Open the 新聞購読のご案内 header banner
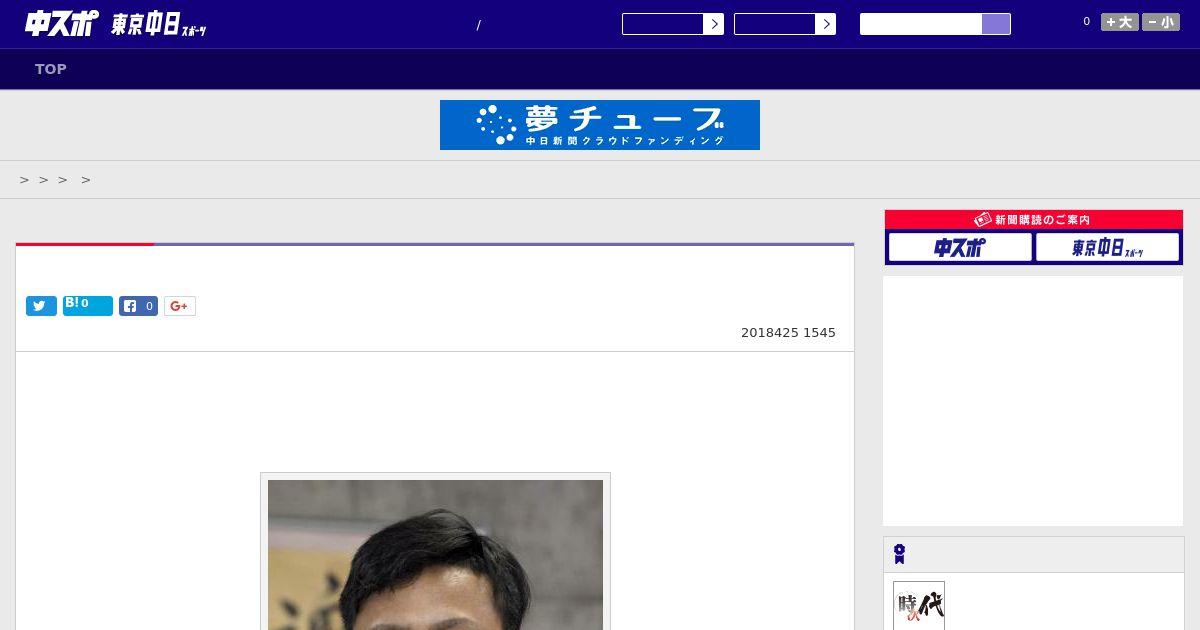Screen dimensions: 1200x630 coord(1034,219)
